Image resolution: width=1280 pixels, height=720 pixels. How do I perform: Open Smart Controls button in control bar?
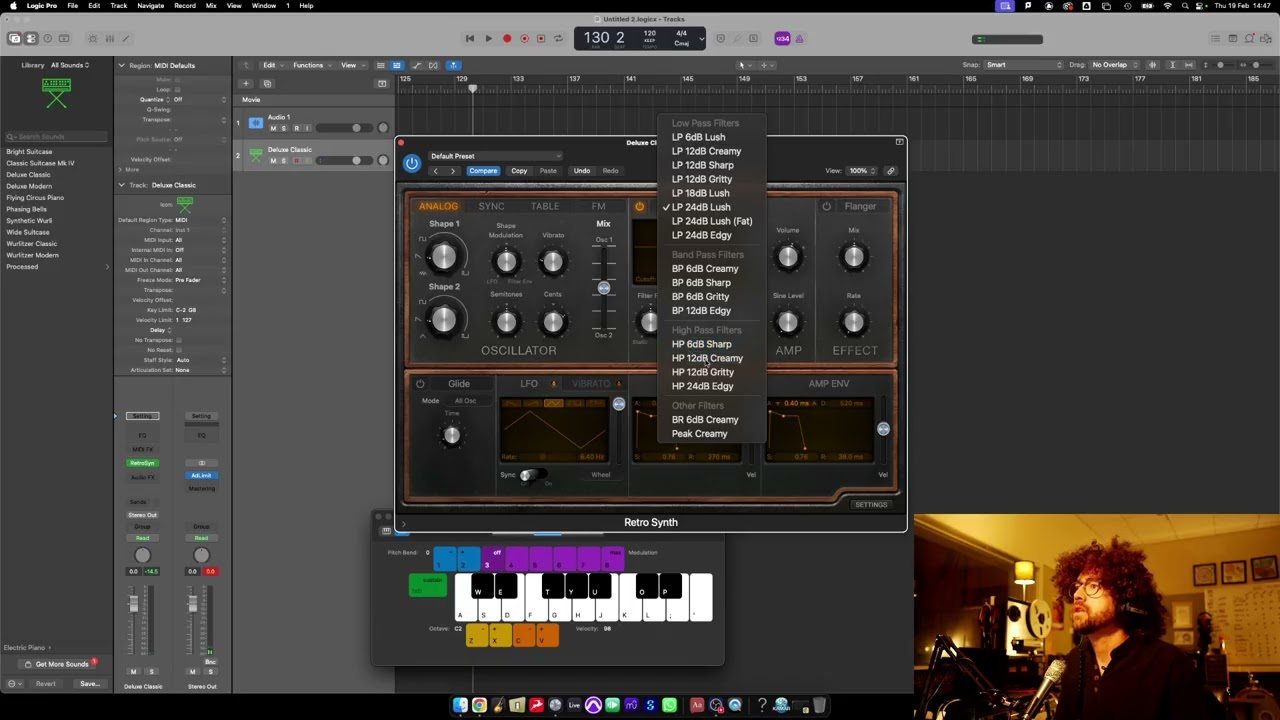click(x=93, y=39)
